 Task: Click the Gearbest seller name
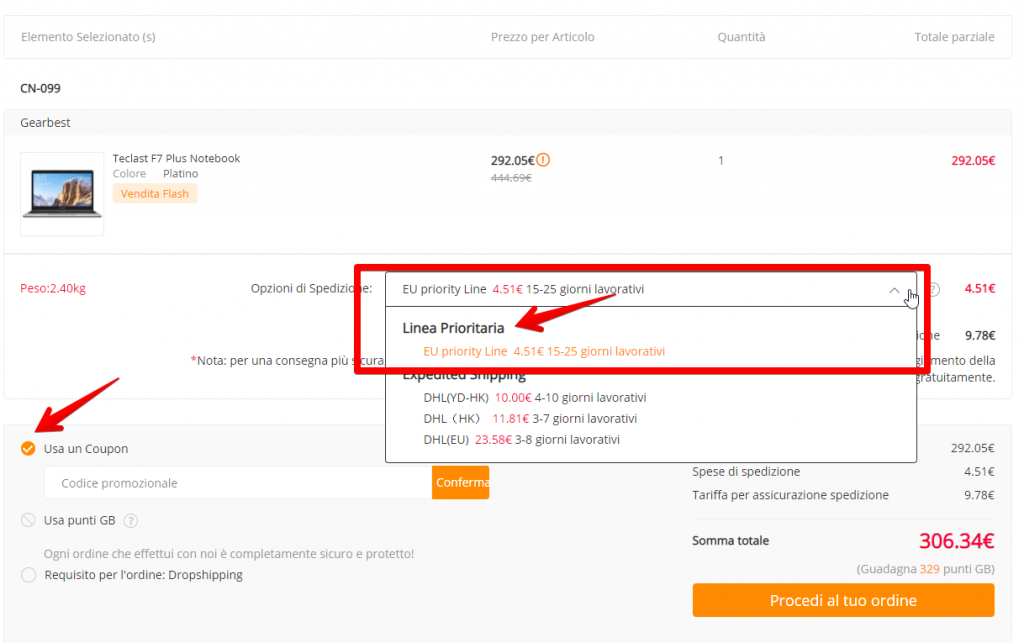[x=45, y=122]
